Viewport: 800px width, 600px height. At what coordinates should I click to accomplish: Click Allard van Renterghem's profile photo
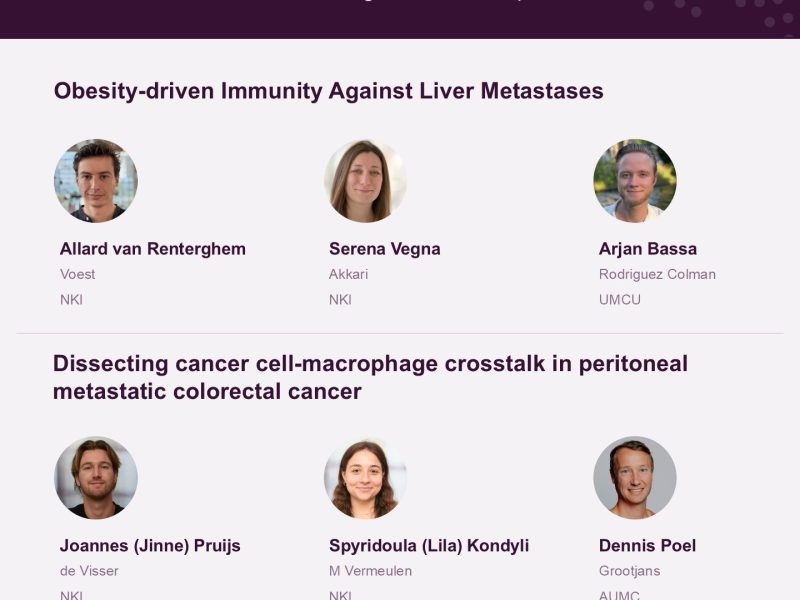96,181
